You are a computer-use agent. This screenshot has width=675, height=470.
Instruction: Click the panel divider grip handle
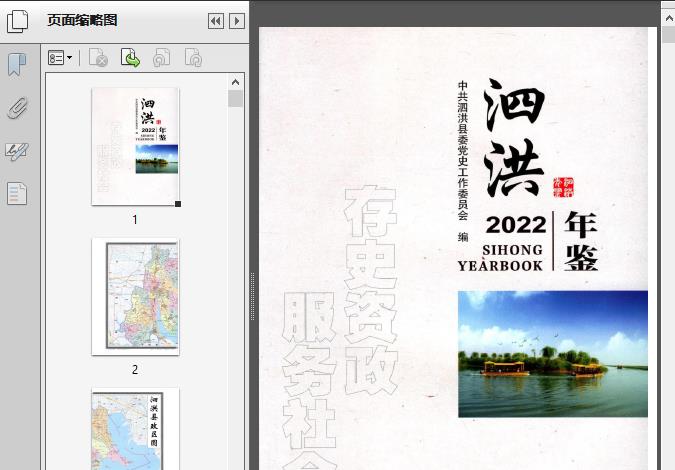pyautogui.click(x=253, y=297)
